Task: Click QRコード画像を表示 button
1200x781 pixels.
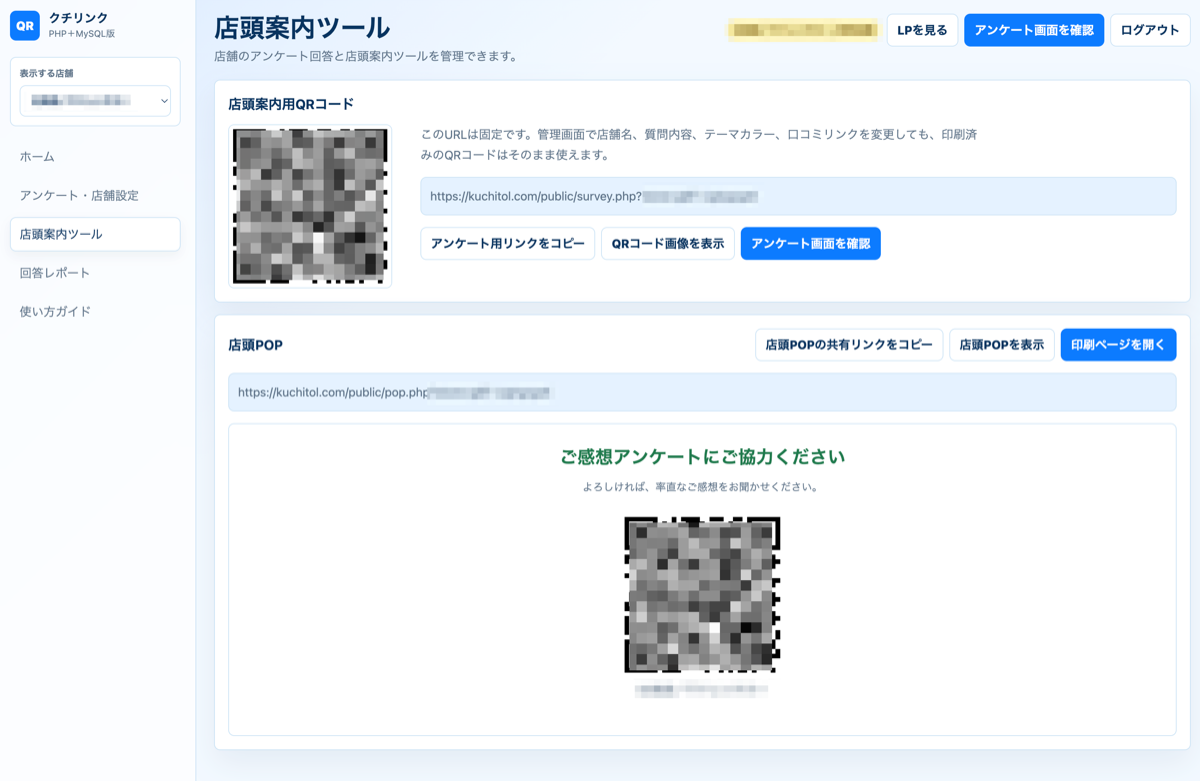Action: pyautogui.click(x=668, y=244)
